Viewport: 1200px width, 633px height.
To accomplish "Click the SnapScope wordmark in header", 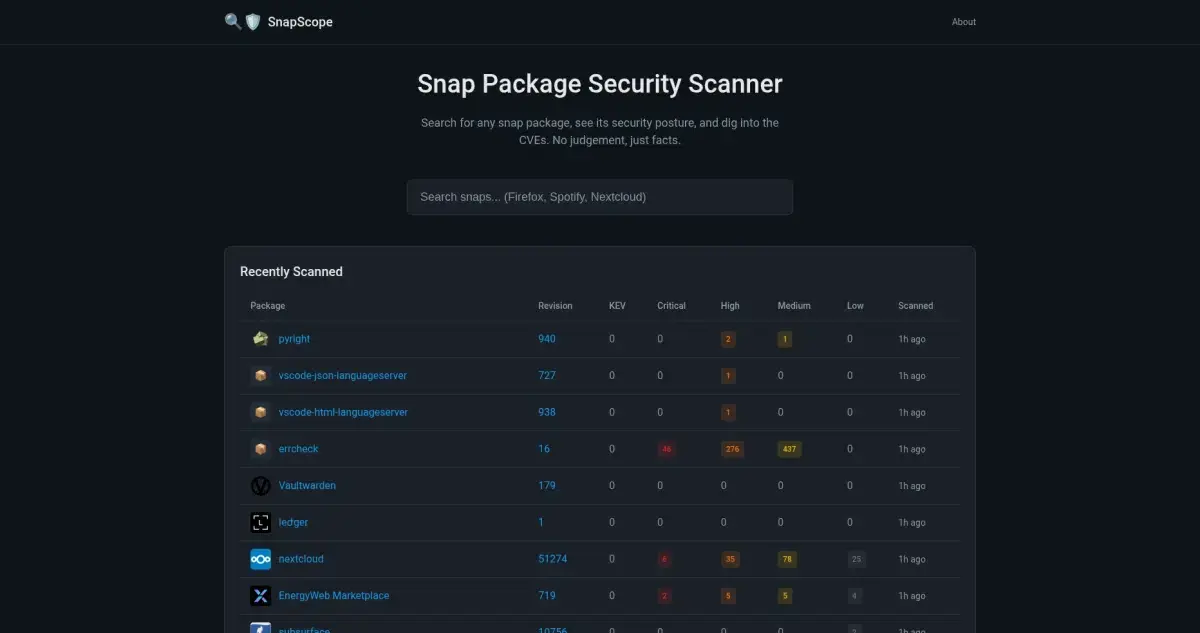I will coord(302,21).
